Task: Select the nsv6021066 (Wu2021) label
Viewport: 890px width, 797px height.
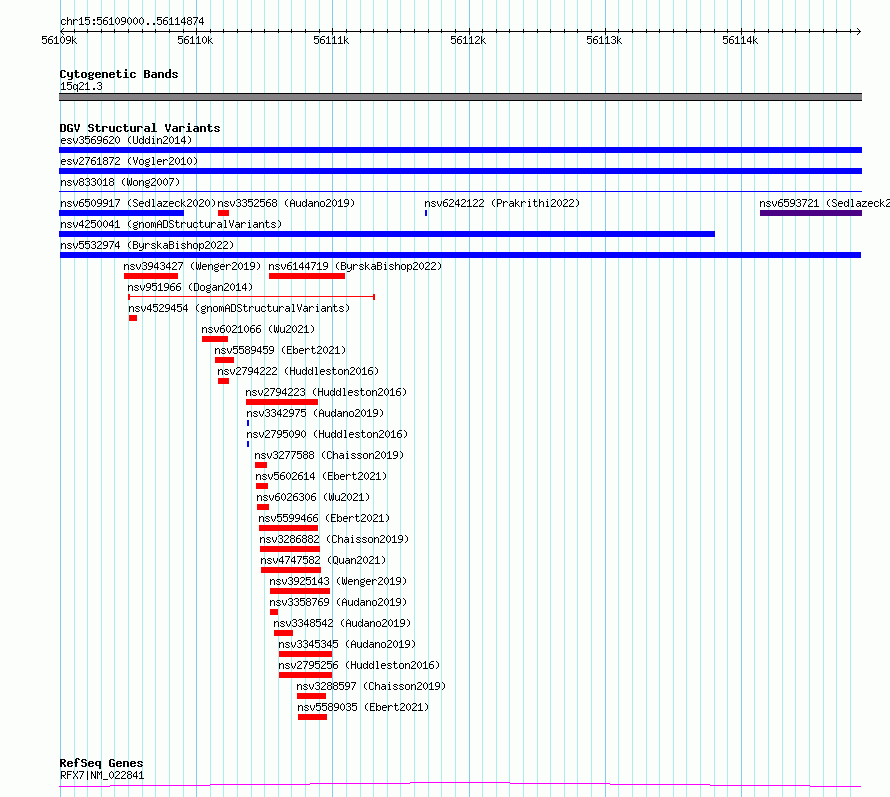Action: 258,329
